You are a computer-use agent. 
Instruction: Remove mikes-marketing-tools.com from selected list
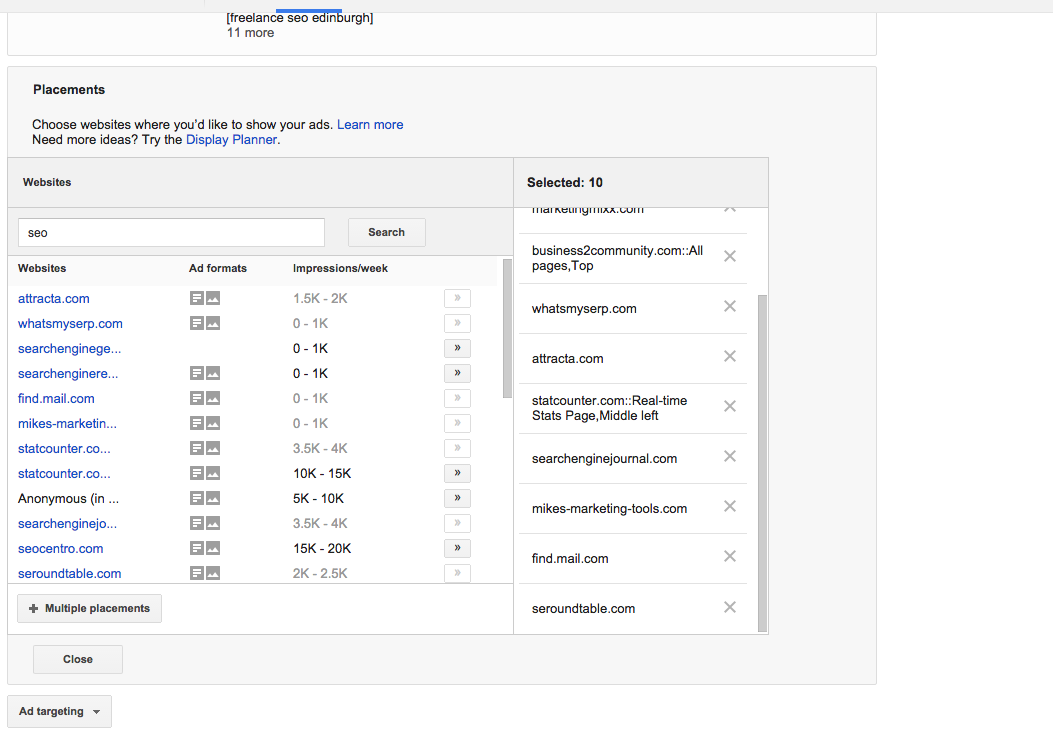click(x=730, y=507)
